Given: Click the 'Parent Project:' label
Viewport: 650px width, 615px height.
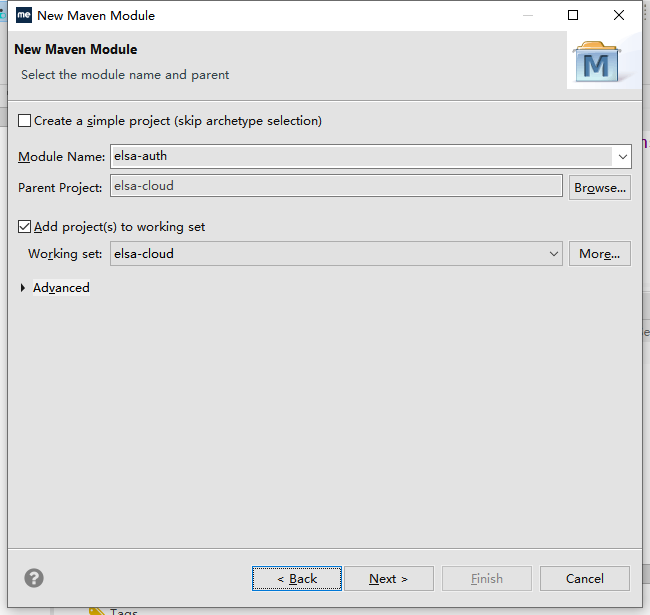Looking at the screenshot, I should click(x=60, y=188).
